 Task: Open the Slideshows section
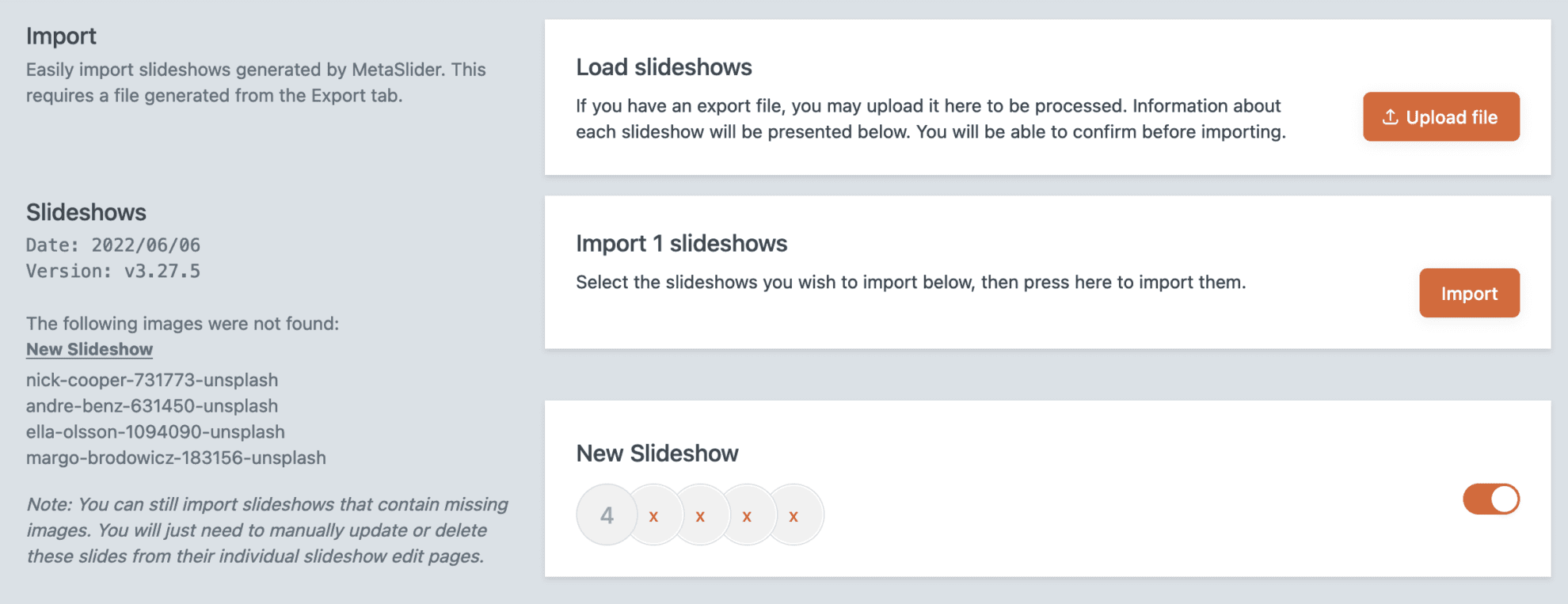click(86, 212)
